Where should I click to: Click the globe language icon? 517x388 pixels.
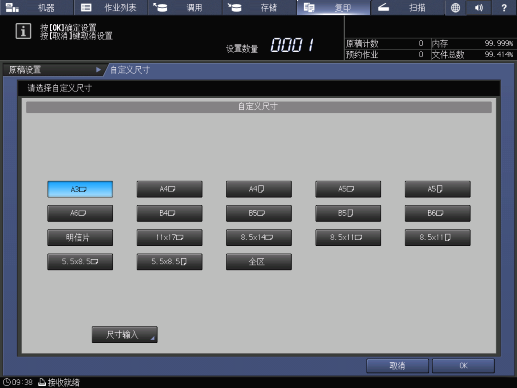point(455,8)
